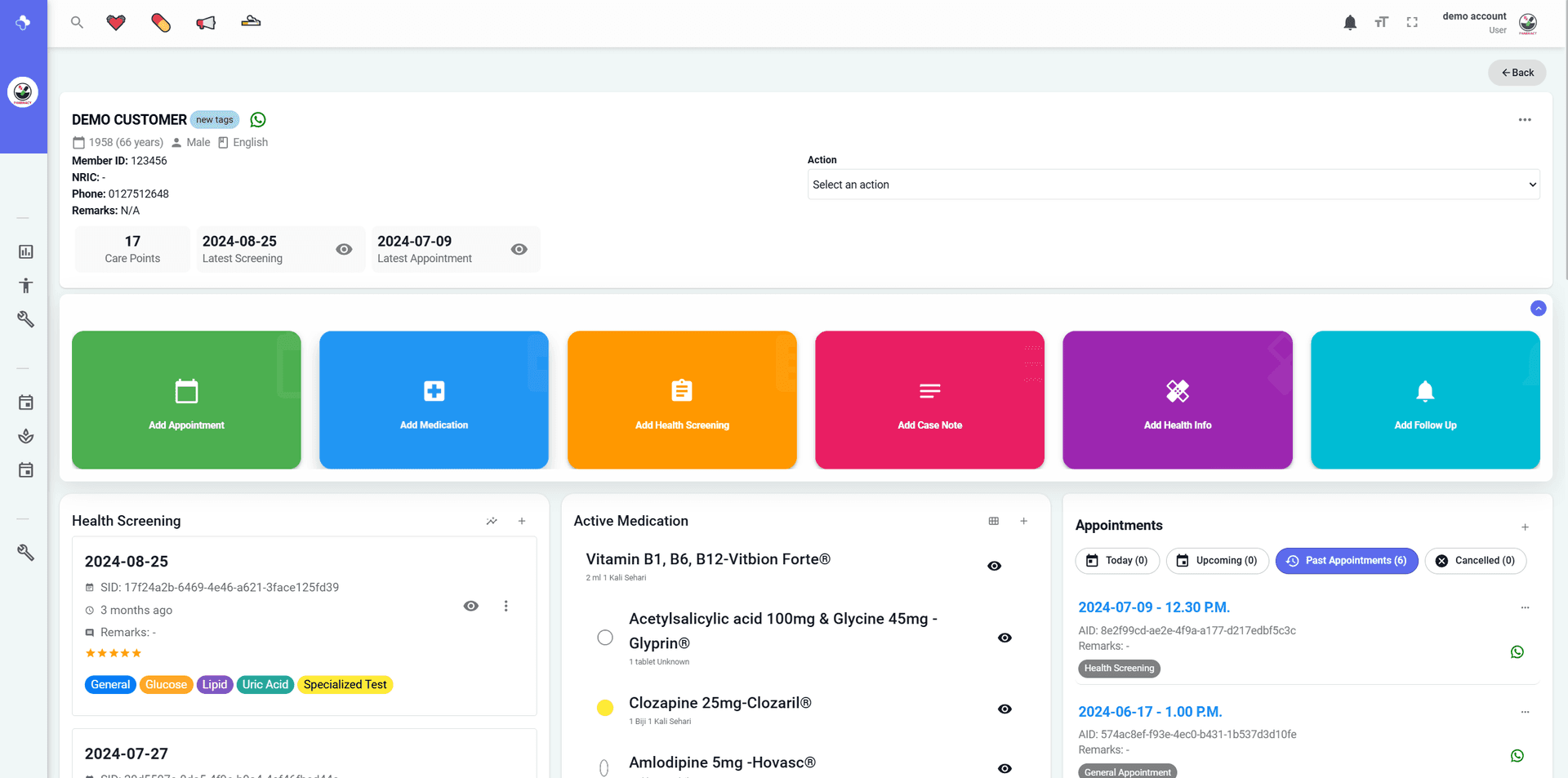The image size is (1568, 778).
Task: Open the pill medication icon in toolbar
Action: click(x=161, y=23)
